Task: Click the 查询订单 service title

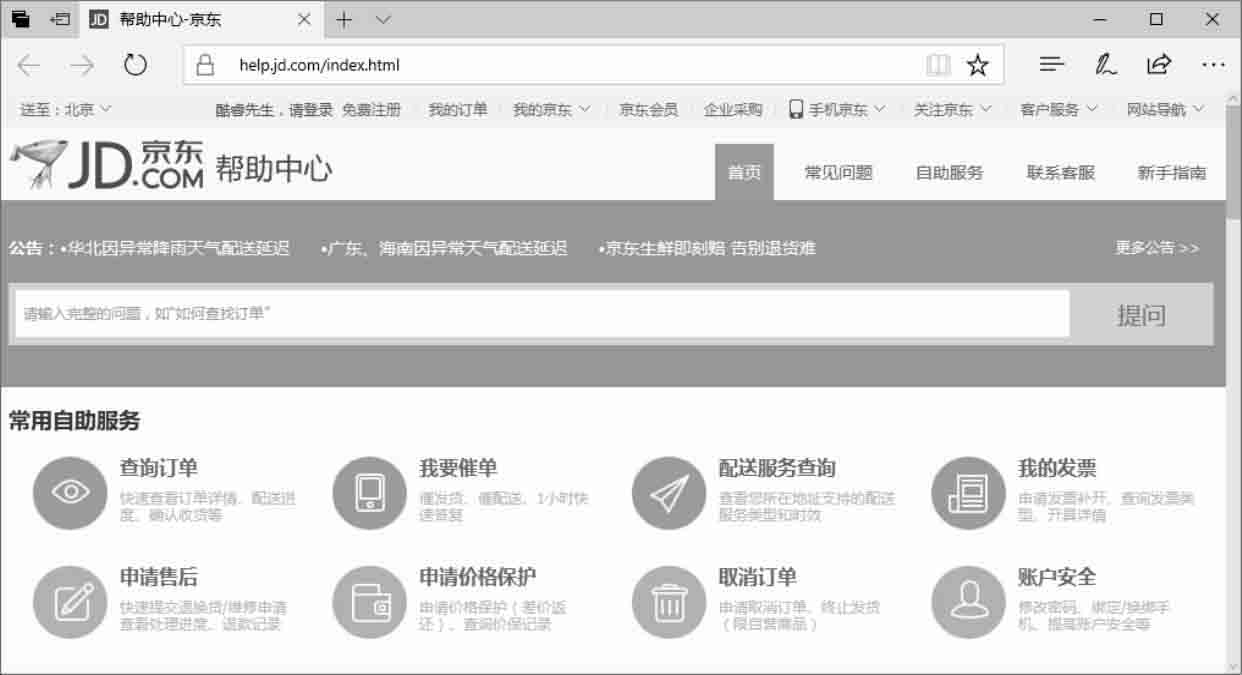Action: [159, 468]
